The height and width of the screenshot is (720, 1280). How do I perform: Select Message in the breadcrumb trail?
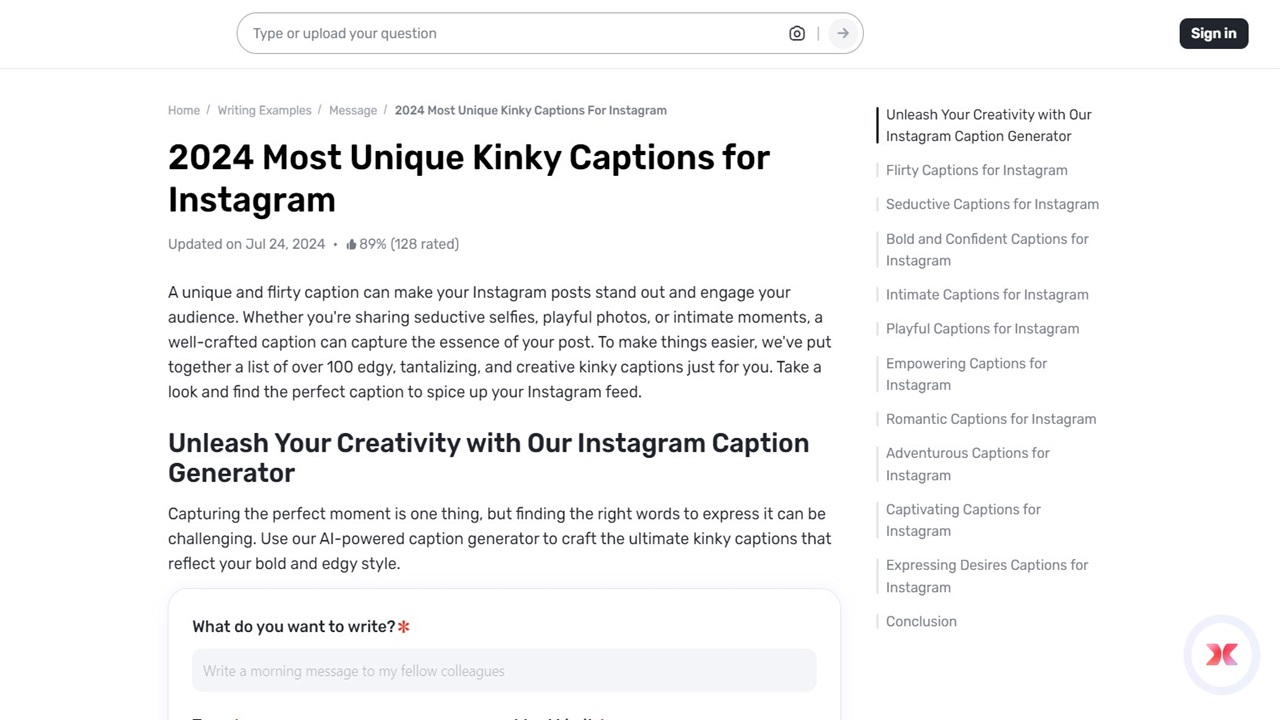352,110
